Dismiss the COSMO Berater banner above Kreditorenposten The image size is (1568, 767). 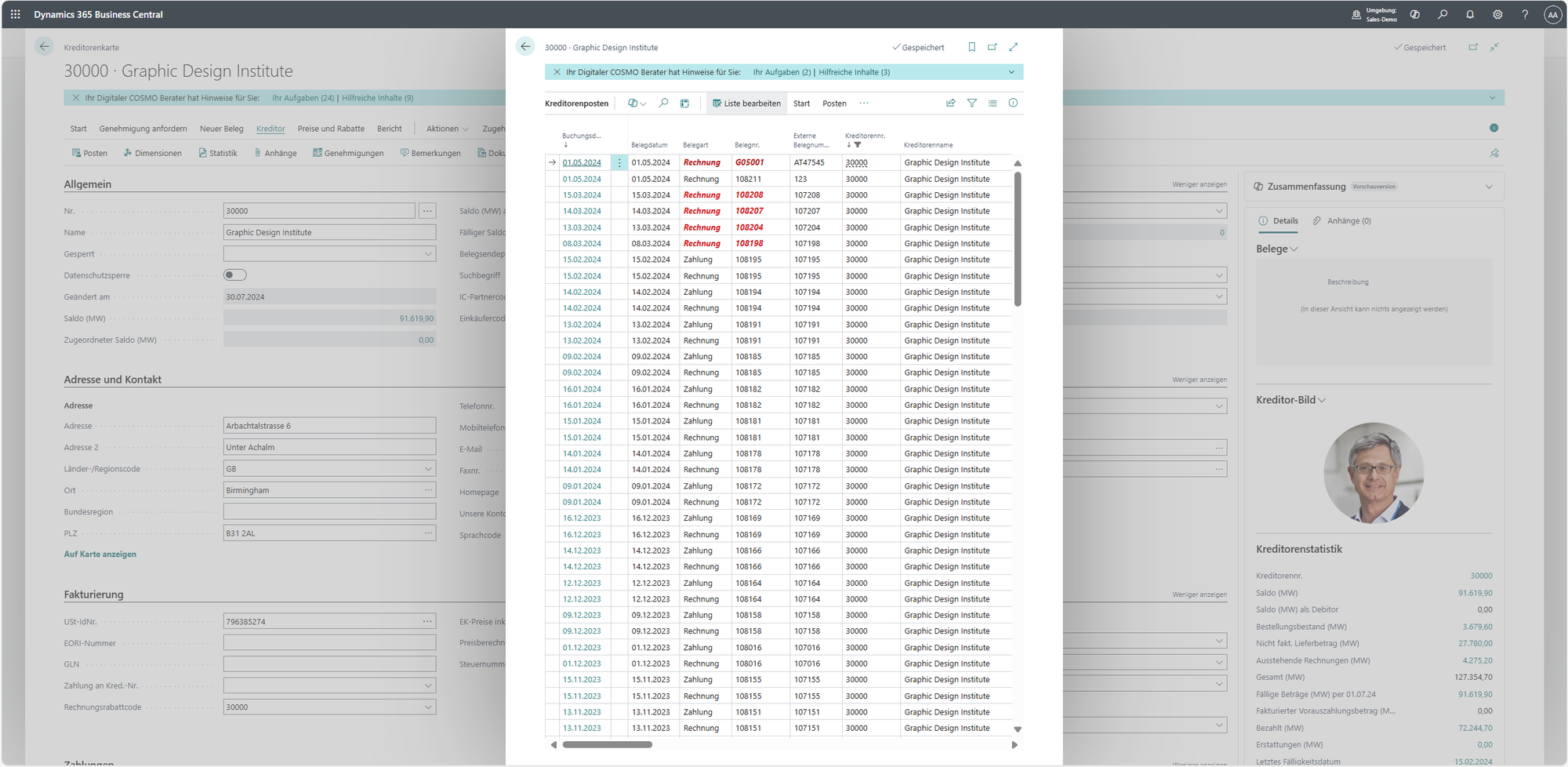click(x=557, y=72)
